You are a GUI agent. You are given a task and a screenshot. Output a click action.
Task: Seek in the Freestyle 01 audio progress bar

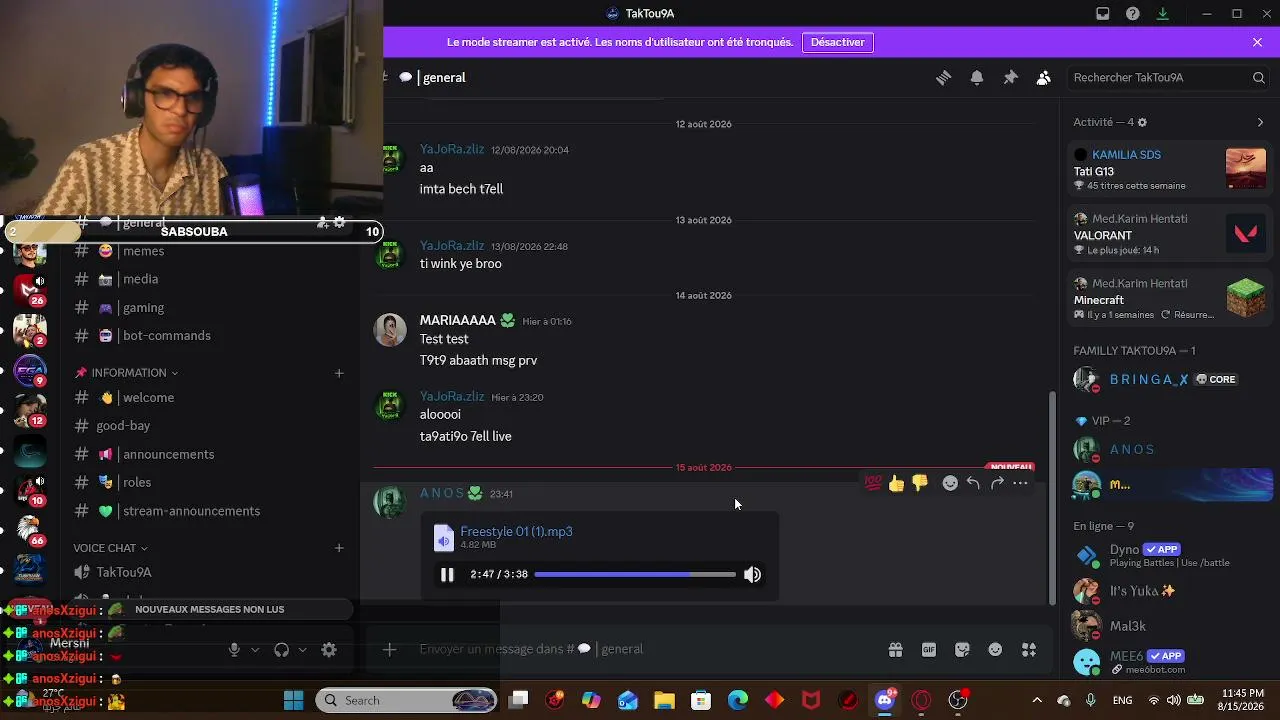(635, 575)
